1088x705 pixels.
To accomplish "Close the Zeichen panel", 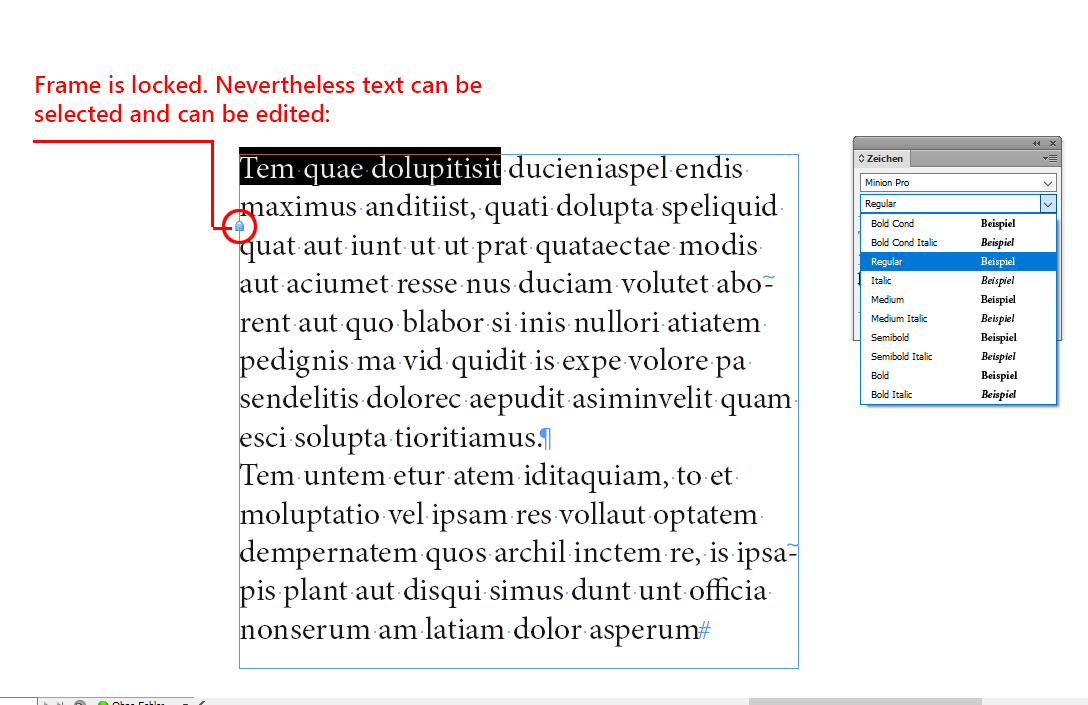I will pos(1053,143).
